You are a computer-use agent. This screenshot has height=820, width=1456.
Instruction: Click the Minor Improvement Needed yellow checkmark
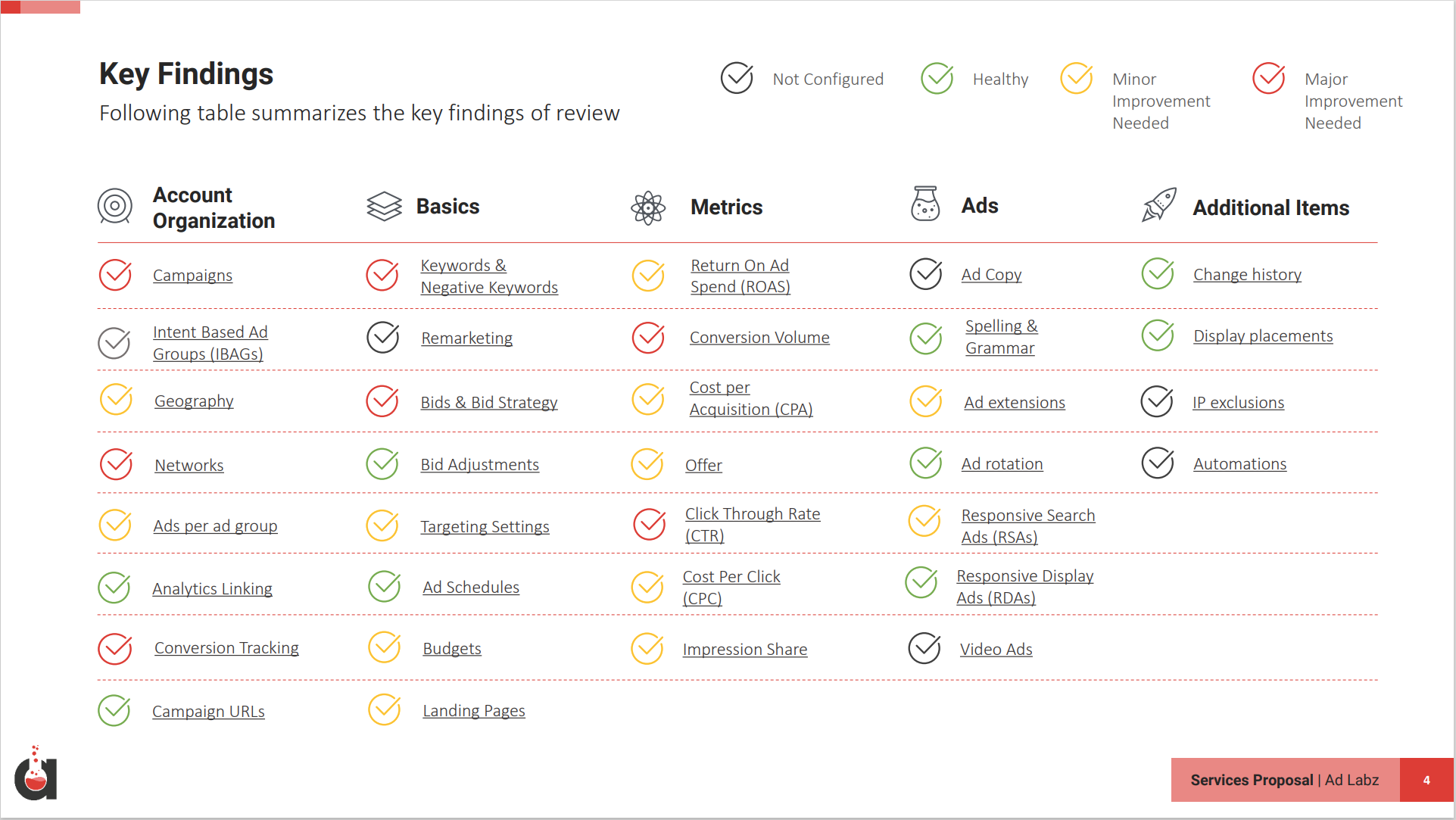pyautogui.click(x=1077, y=77)
